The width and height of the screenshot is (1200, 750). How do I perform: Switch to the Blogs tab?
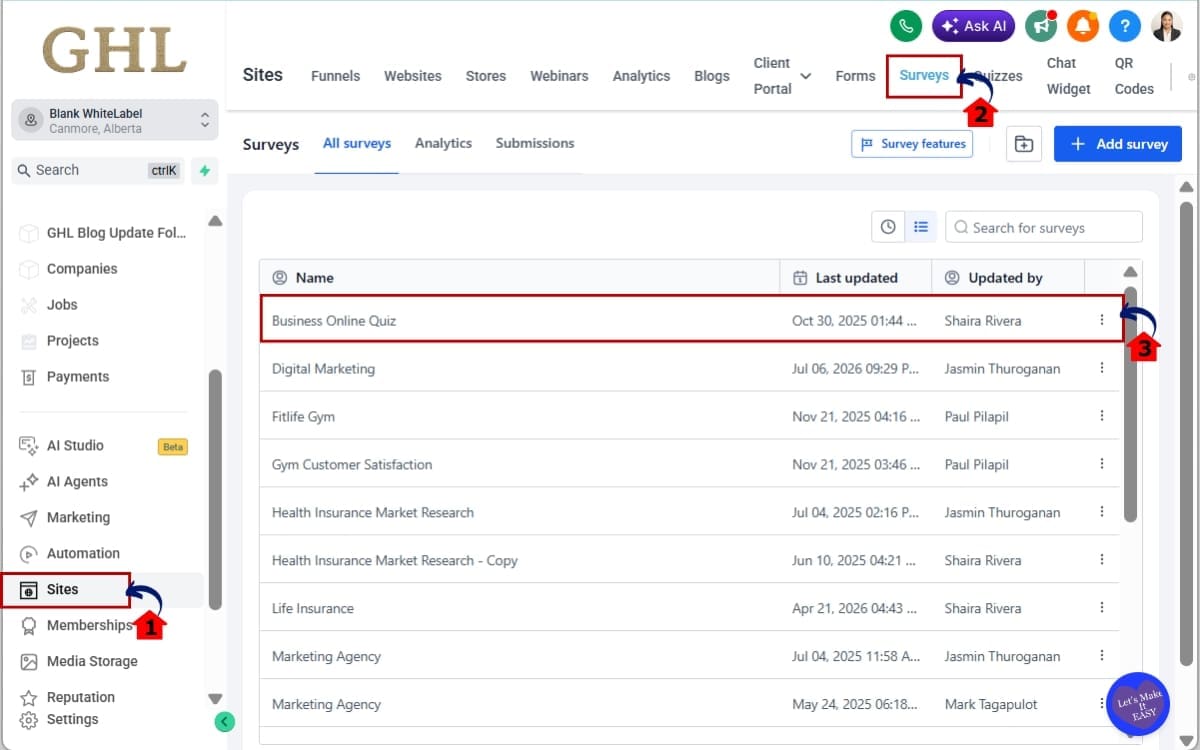tap(712, 76)
